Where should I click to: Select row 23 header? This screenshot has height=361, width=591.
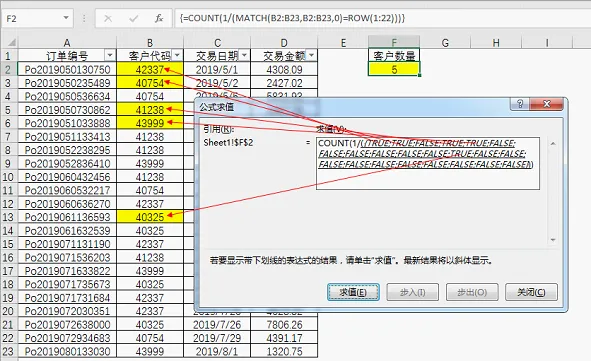8,351
